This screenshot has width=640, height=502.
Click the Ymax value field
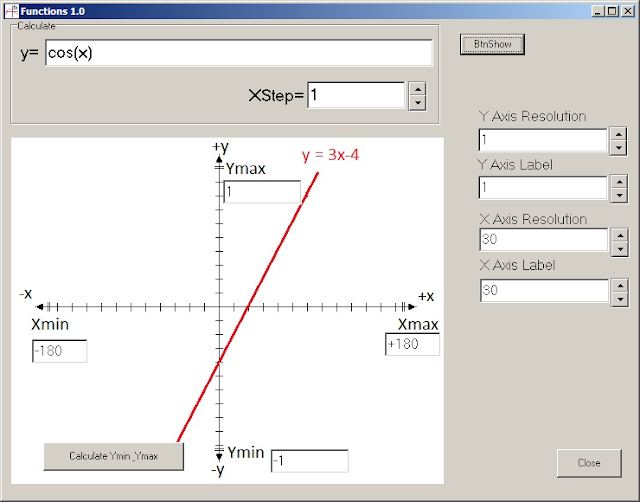[262, 192]
